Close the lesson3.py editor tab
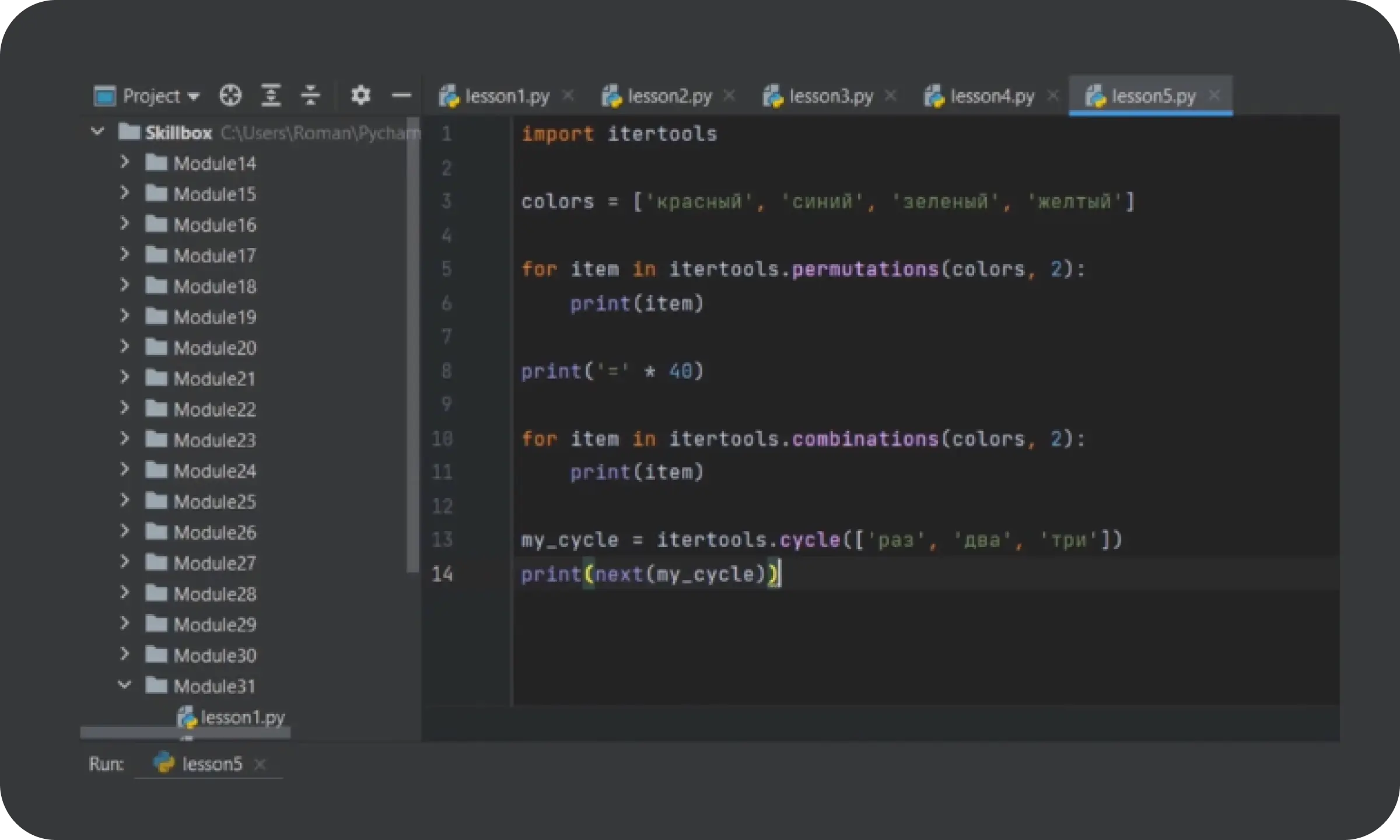The width and height of the screenshot is (1400, 840). point(890,95)
